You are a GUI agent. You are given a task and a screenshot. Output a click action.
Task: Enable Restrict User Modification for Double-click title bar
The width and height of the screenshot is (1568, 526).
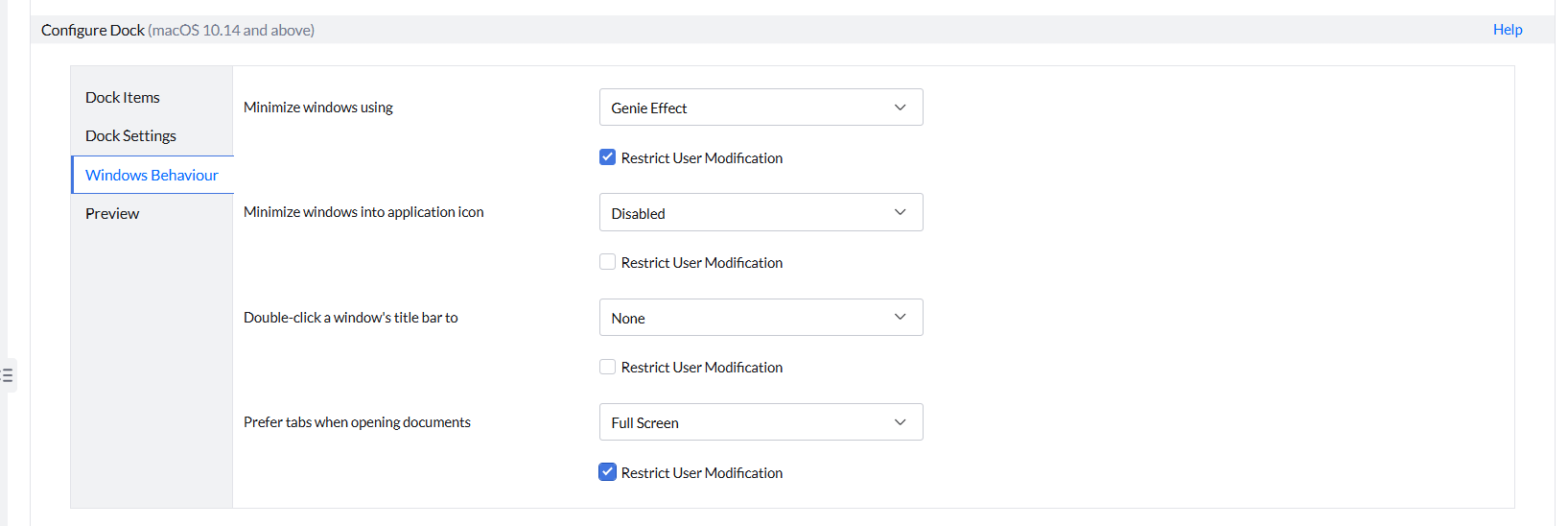[607, 367]
